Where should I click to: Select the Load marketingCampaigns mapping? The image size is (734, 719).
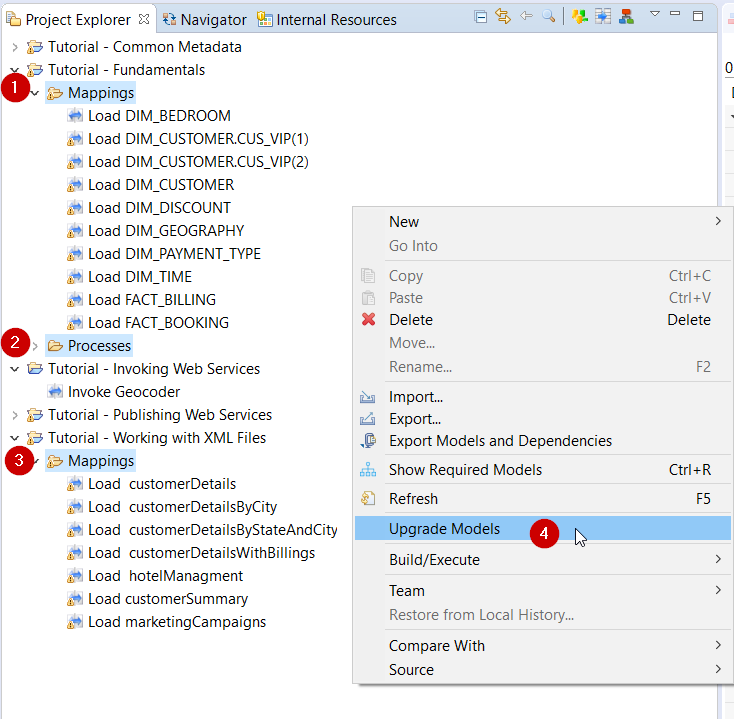[177, 622]
